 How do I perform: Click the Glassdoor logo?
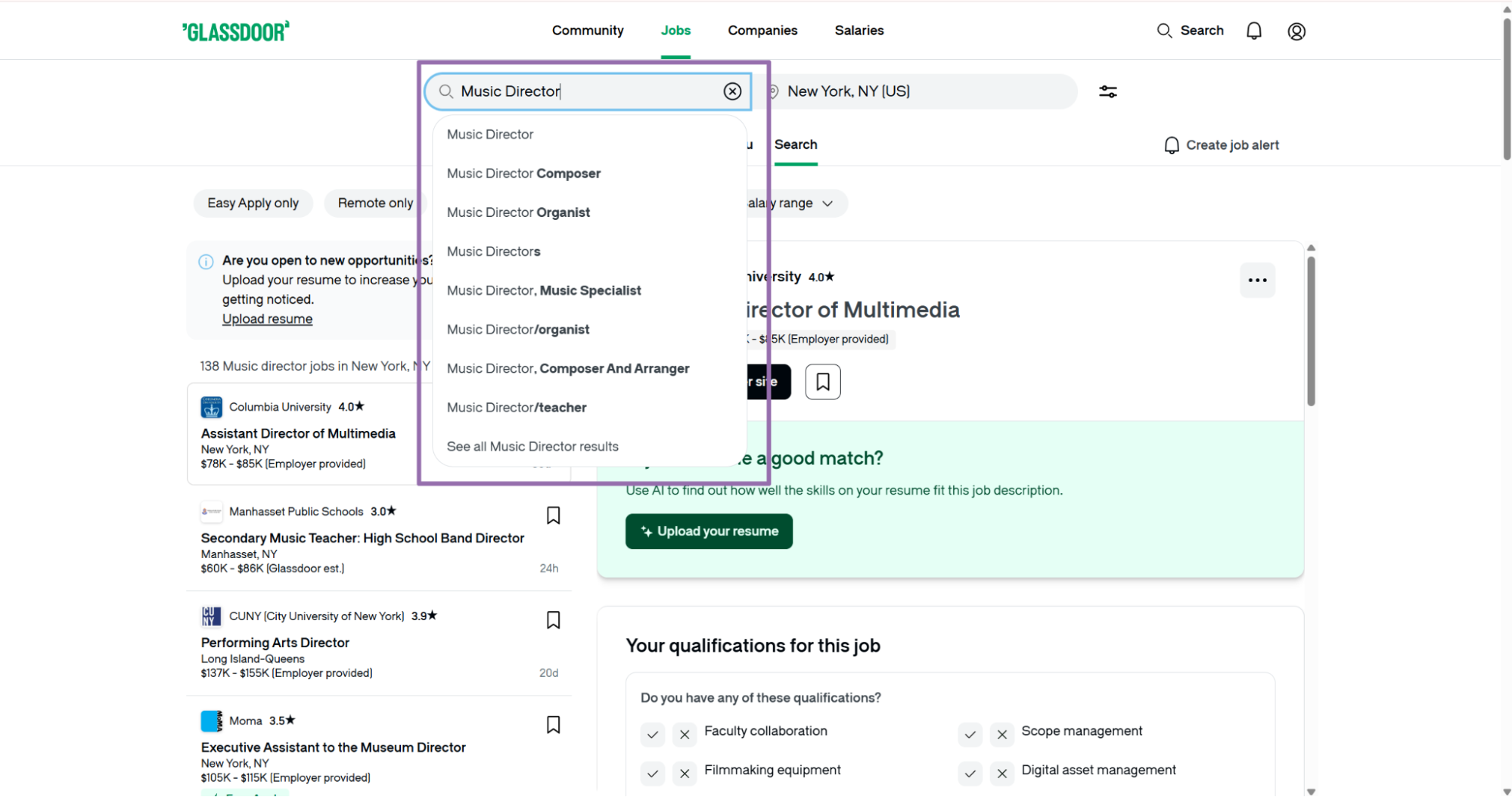tap(235, 31)
